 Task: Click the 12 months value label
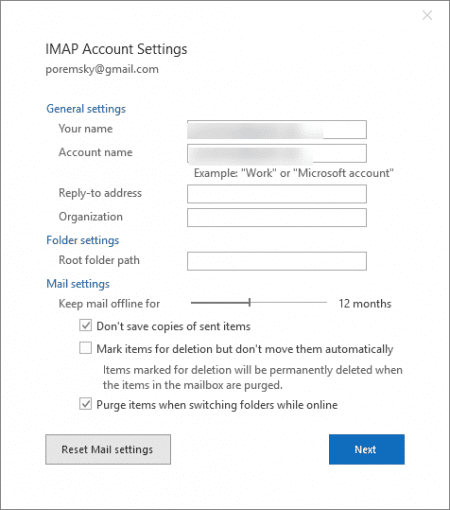365,304
